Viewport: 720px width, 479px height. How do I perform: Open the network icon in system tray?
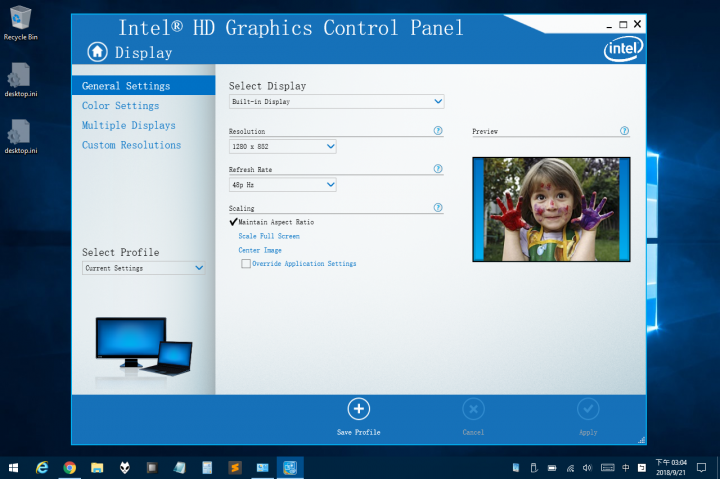point(570,468)
